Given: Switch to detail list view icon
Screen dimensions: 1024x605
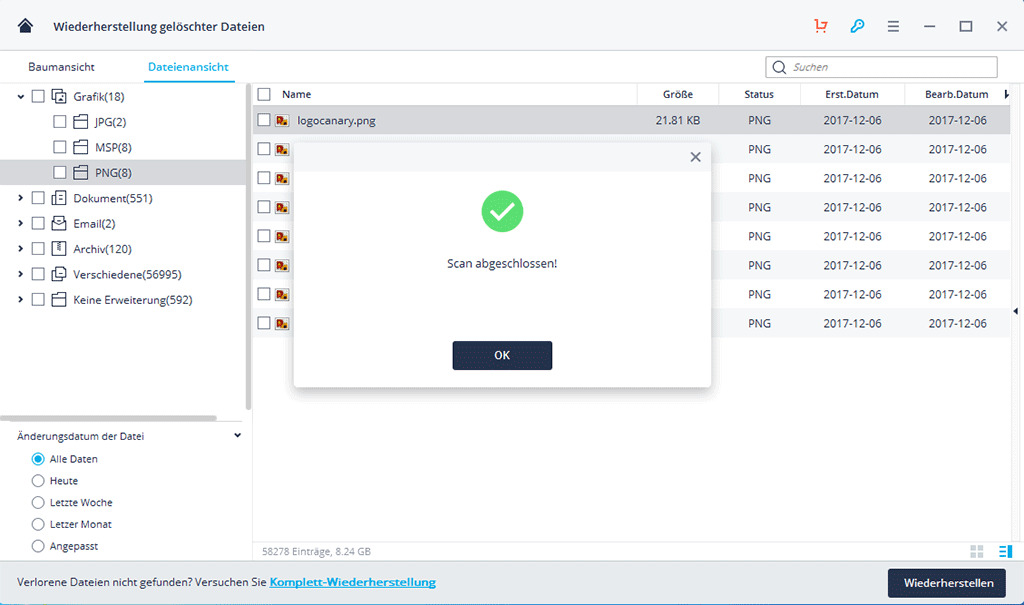Looking at the screenshot, I should (1005, 552).
